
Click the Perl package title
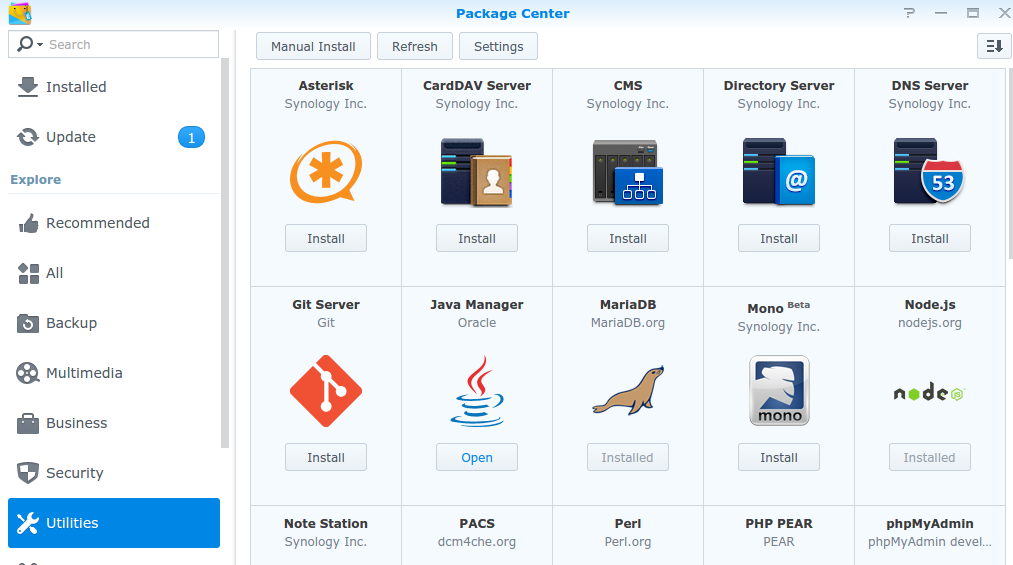[628, 524]
